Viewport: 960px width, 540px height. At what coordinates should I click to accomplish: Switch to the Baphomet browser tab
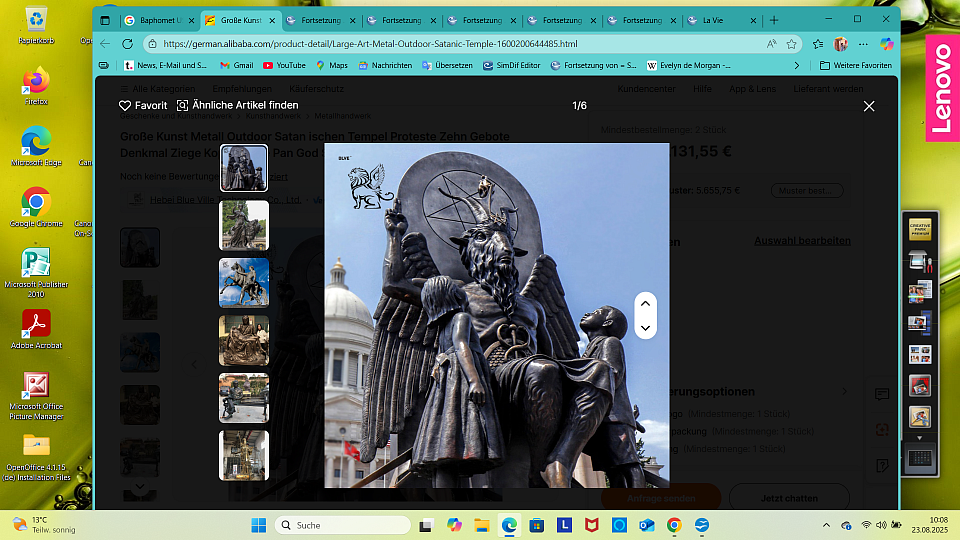158,20
